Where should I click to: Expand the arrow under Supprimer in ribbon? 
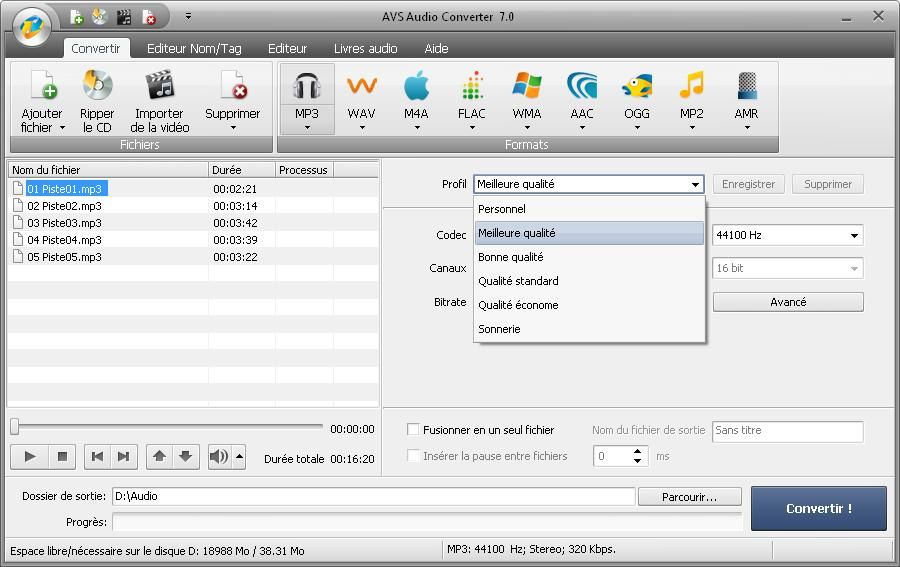pyautogui.click(x=233, y=127)
